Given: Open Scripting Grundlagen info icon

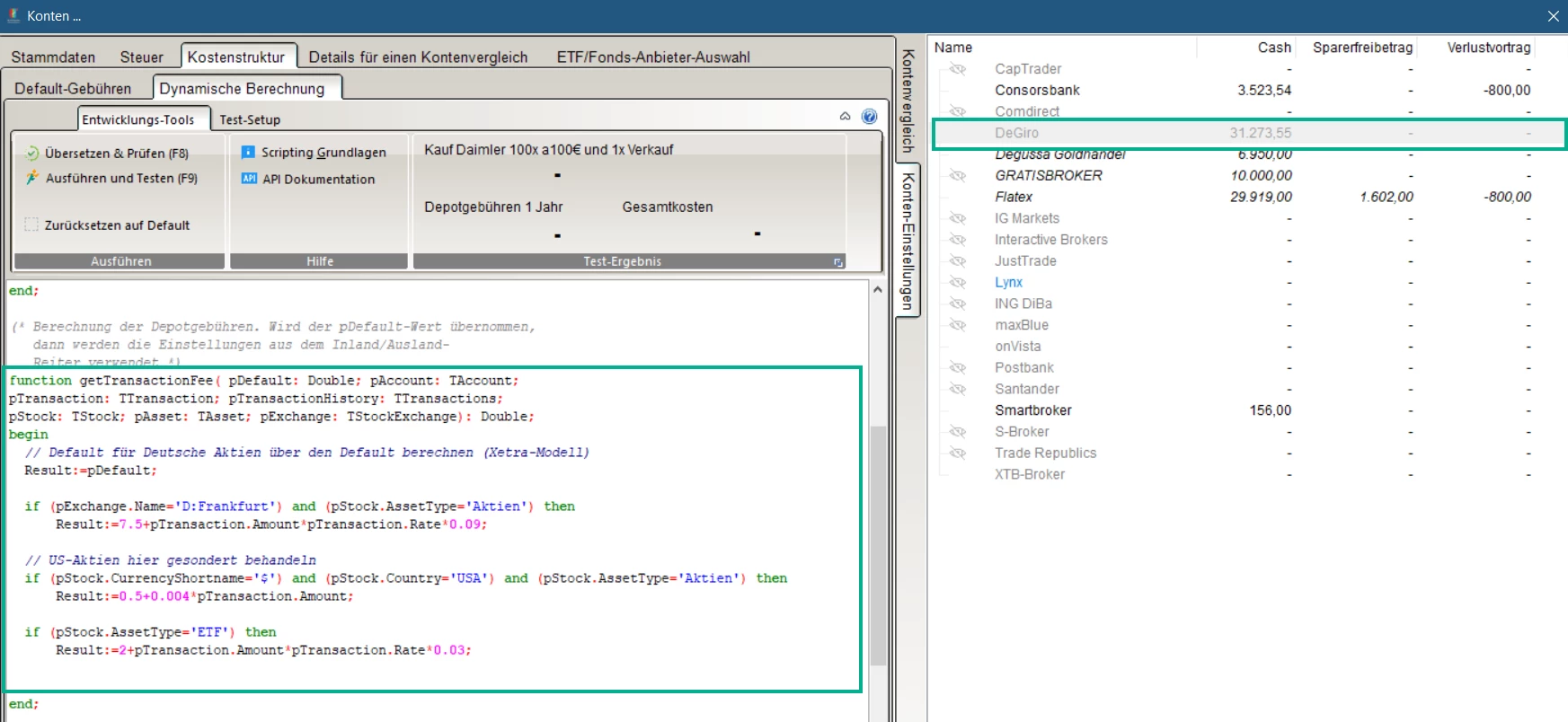Looking at the screenshot, I should [249, 153].
